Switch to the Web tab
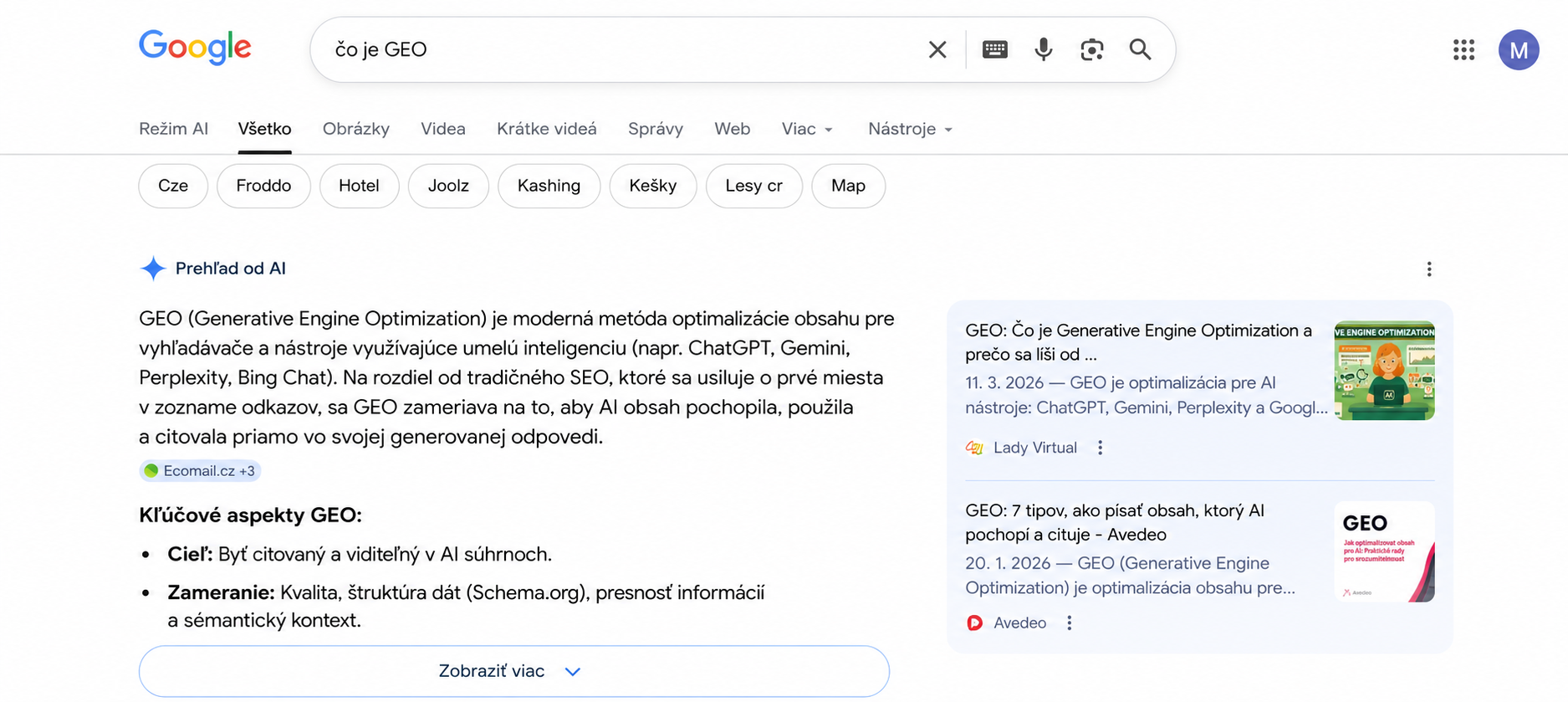1568x702 pixels. (x=732, y=129)
